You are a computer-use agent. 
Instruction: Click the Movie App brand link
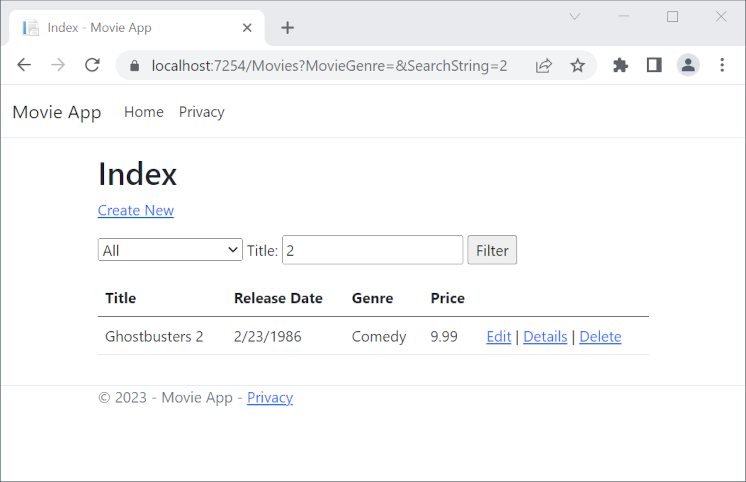(x=57, y=112)
